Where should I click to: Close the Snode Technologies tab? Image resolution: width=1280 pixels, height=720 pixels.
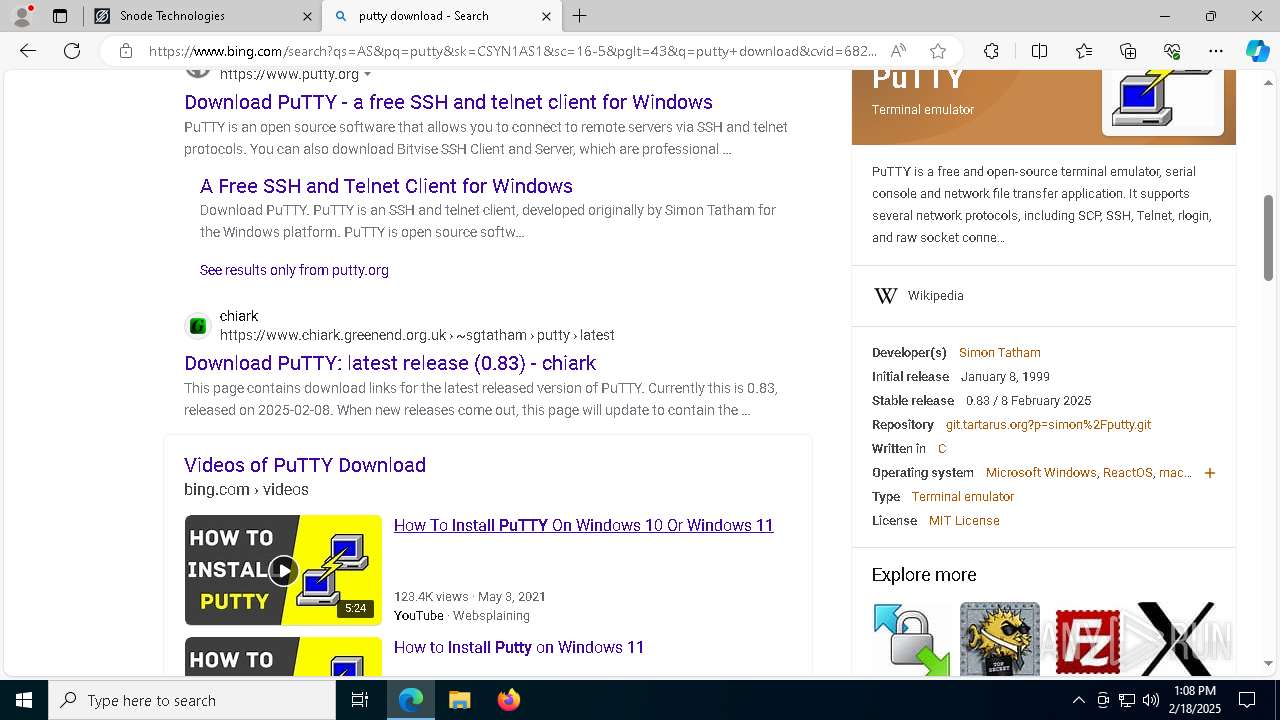307,16
